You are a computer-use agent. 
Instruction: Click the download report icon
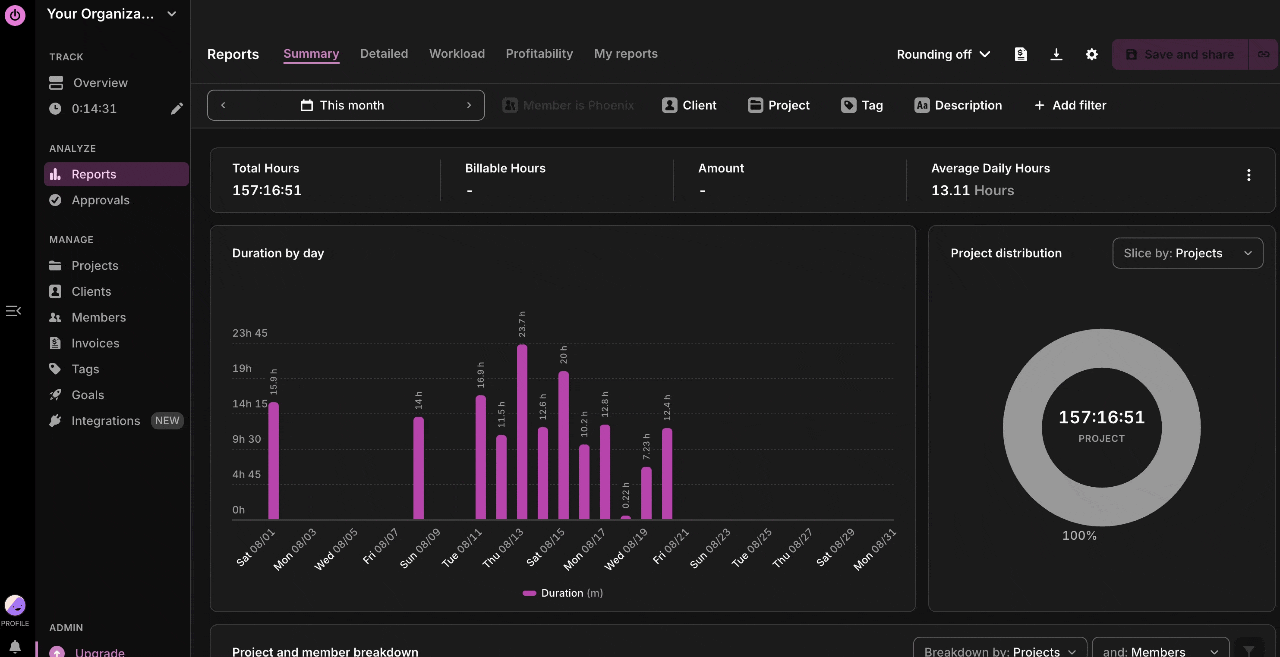[1056, 54]
